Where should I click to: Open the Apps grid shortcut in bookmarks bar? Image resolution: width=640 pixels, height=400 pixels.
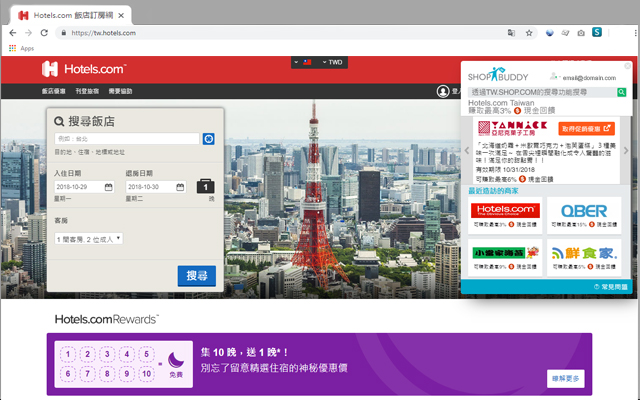coord(22,48)
